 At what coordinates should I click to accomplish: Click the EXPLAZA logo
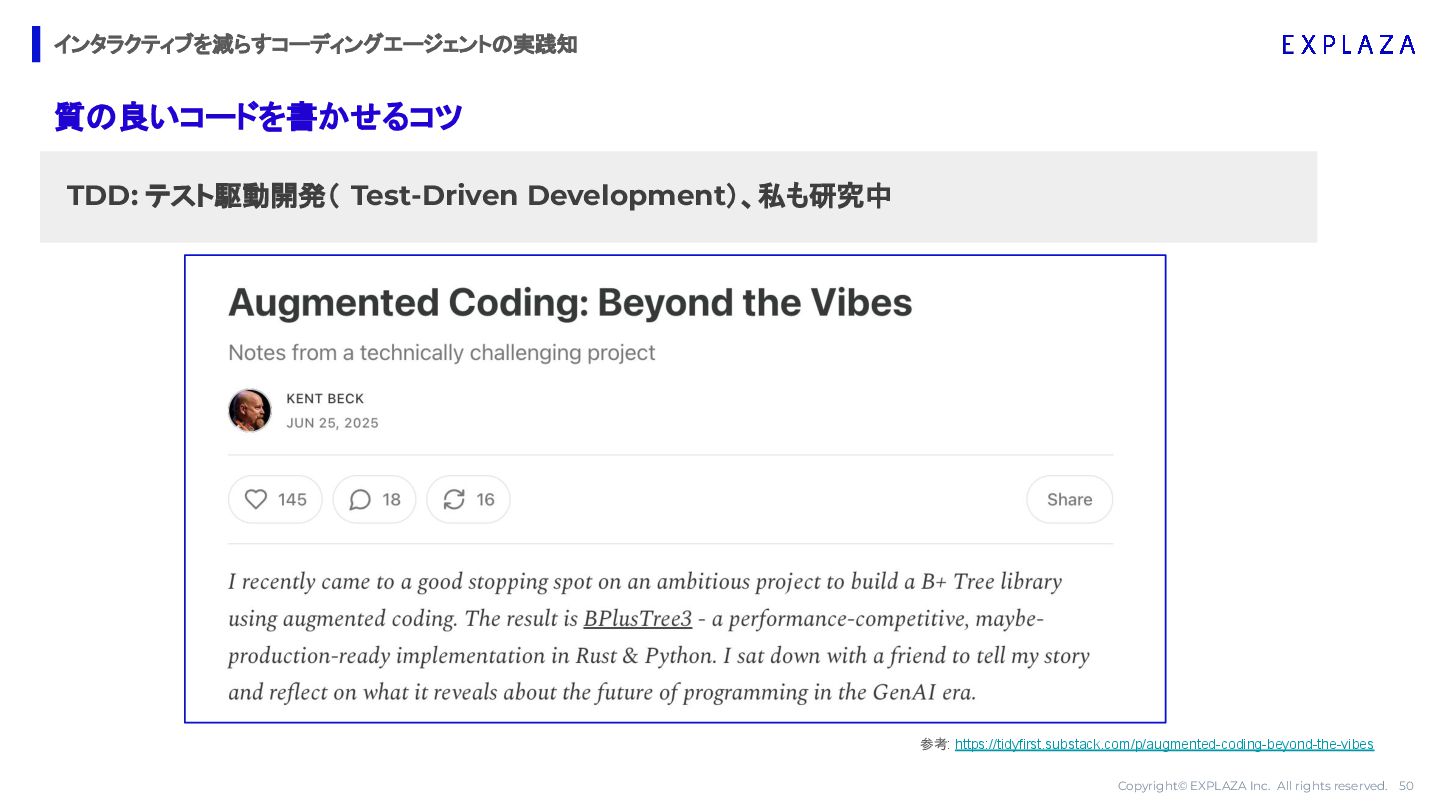(1348, 44)
